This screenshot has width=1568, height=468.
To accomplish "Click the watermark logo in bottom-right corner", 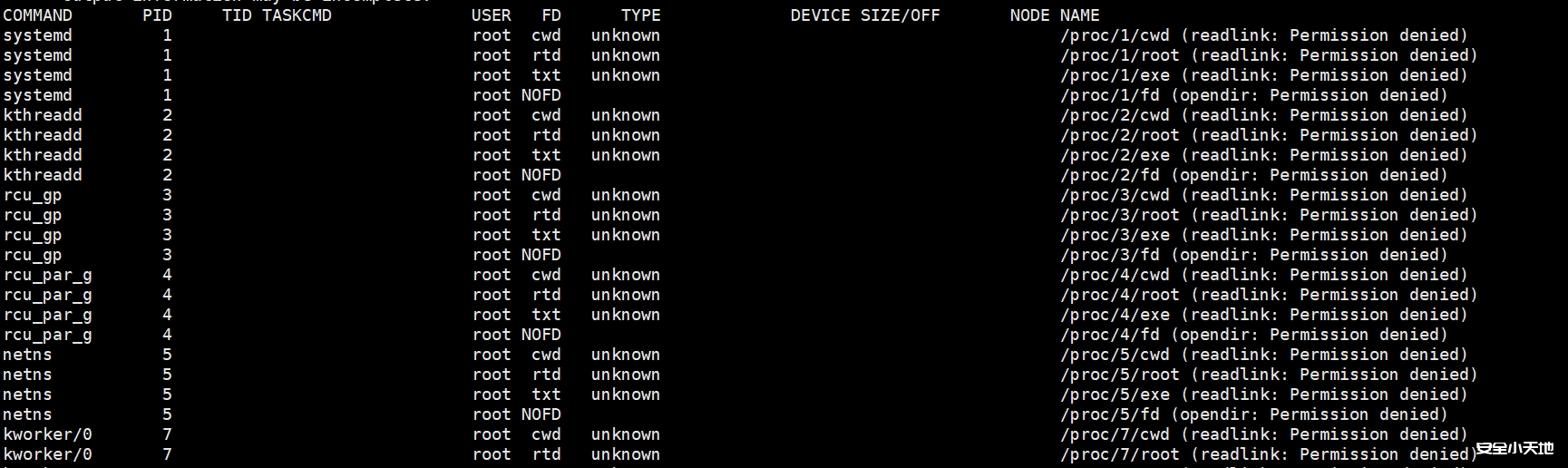I will tap(1514, 448).
